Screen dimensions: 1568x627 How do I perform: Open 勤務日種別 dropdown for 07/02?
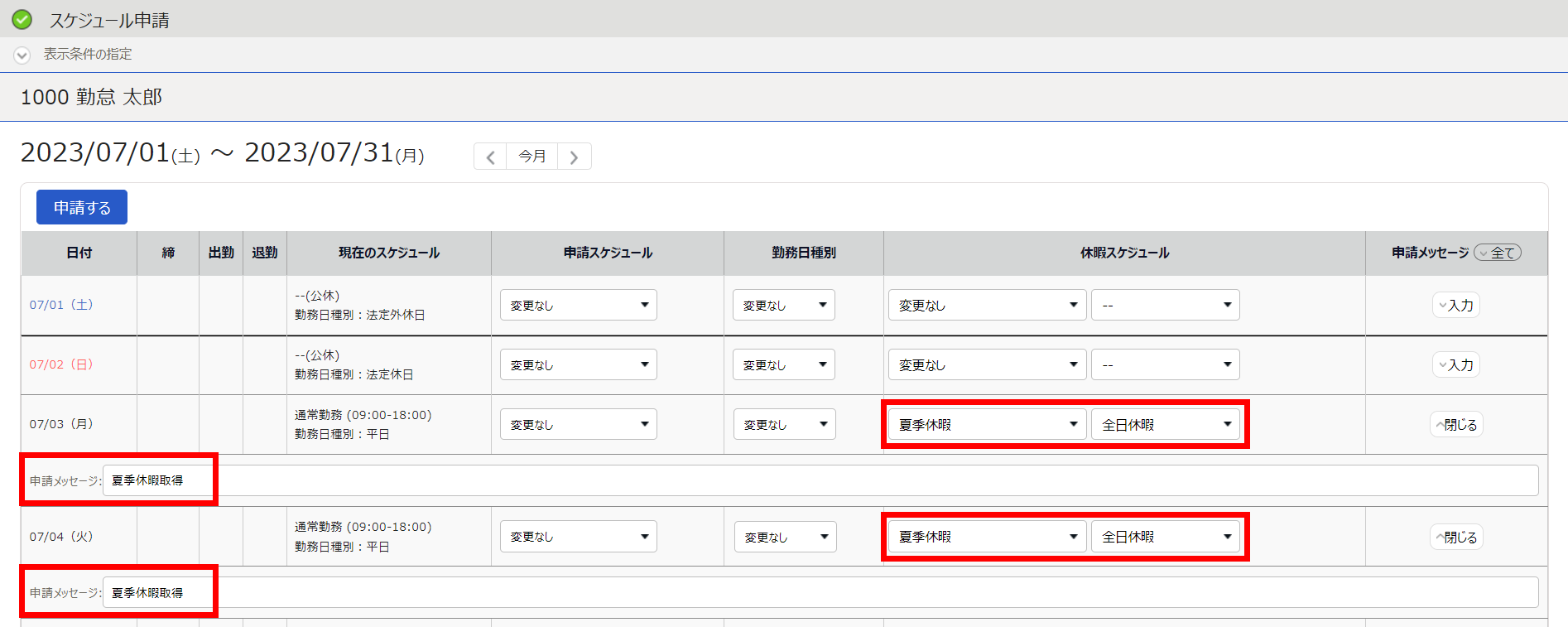coord(784,364)
